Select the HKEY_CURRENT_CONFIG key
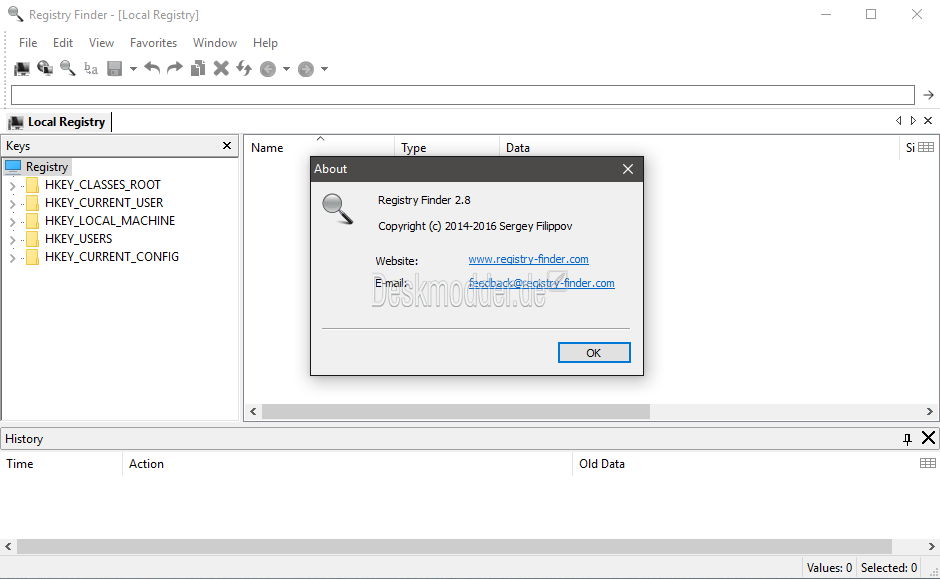This screenshot has height=579, width=940. [112, 257]
